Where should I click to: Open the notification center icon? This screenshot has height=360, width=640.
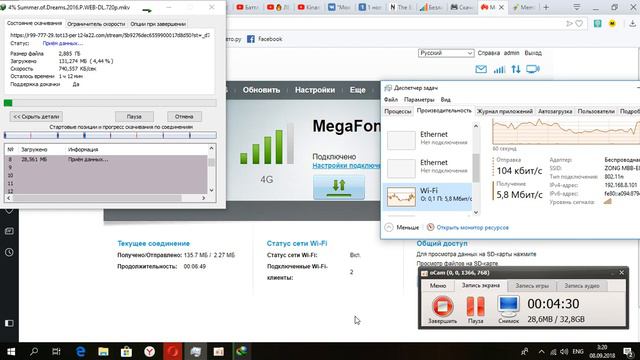point(629,351)
